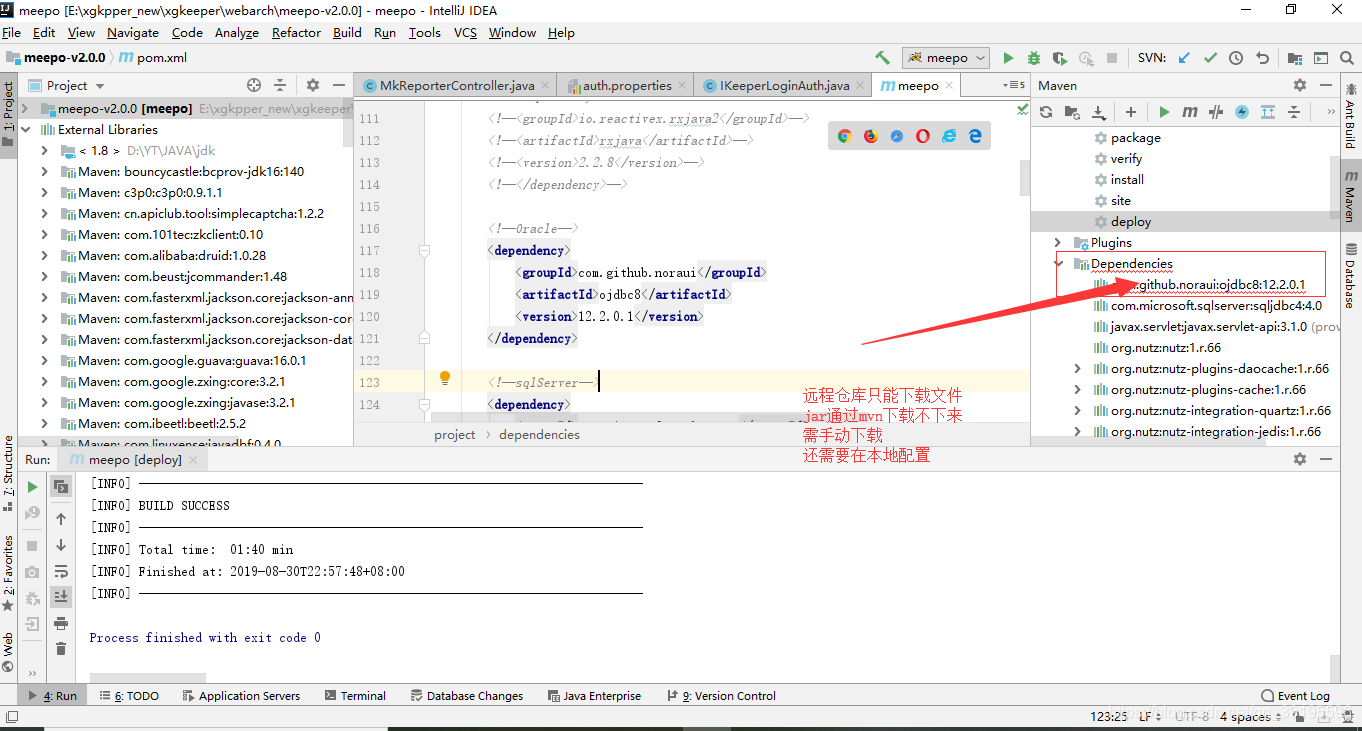Screen dimensions: 1362x731
Task: Click Generate Sources and Update Folders icon
Action: coord(1072,112)
